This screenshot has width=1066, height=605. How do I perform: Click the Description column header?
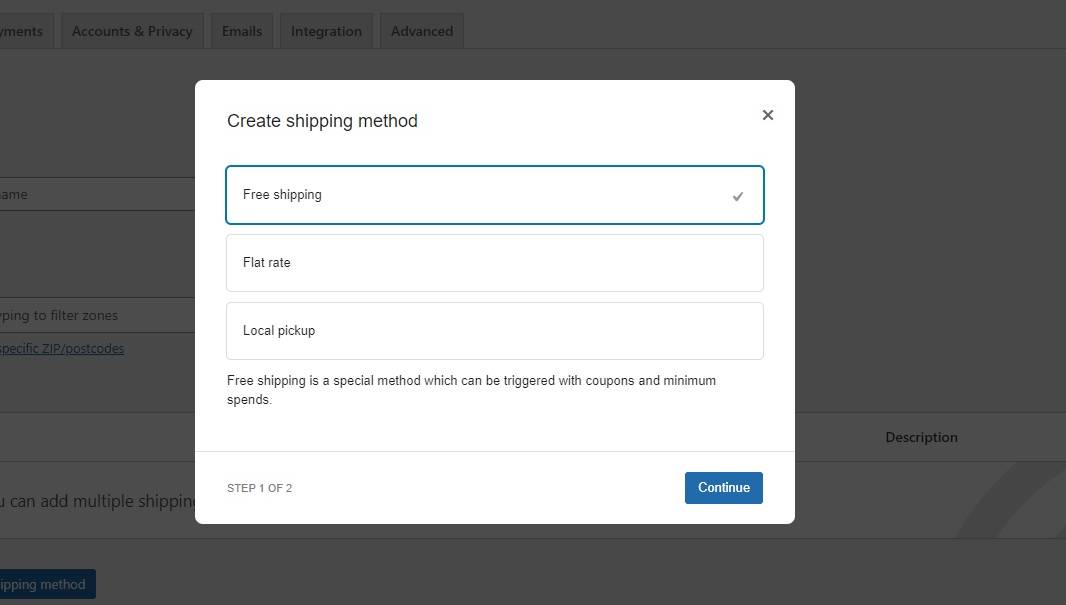921,437
